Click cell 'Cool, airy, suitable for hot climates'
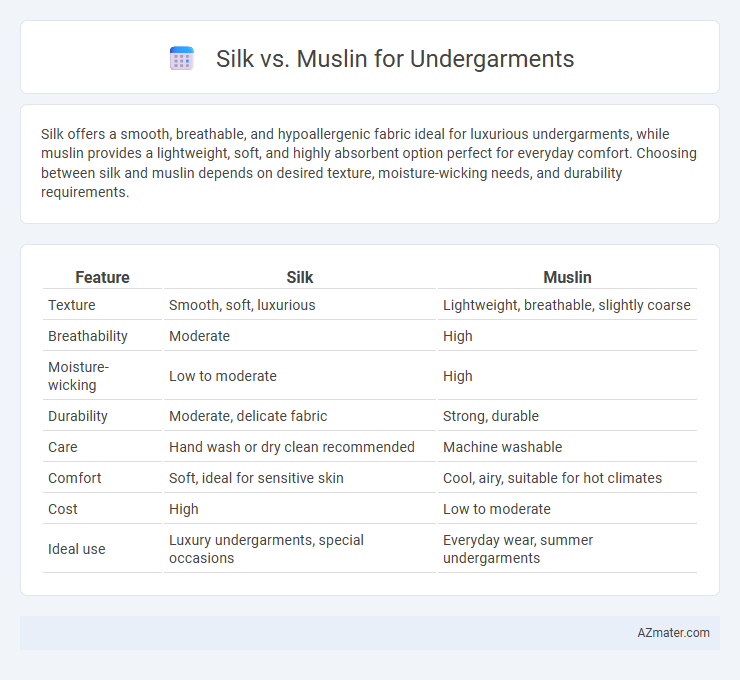 pyautogui.click(x=552, y=478)
